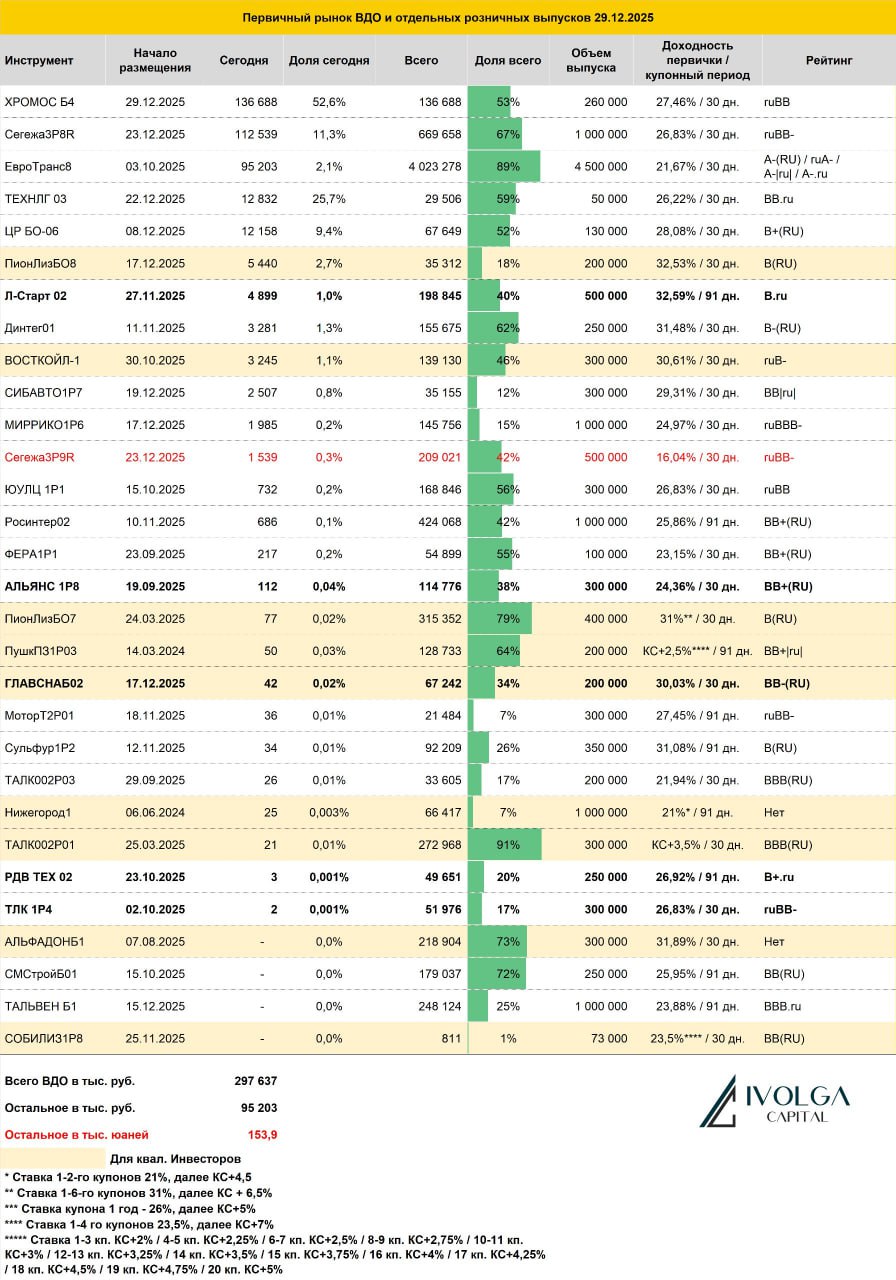Click the ГЛАВСНАБ02 bold instrument name

click(x=46, y=684)
